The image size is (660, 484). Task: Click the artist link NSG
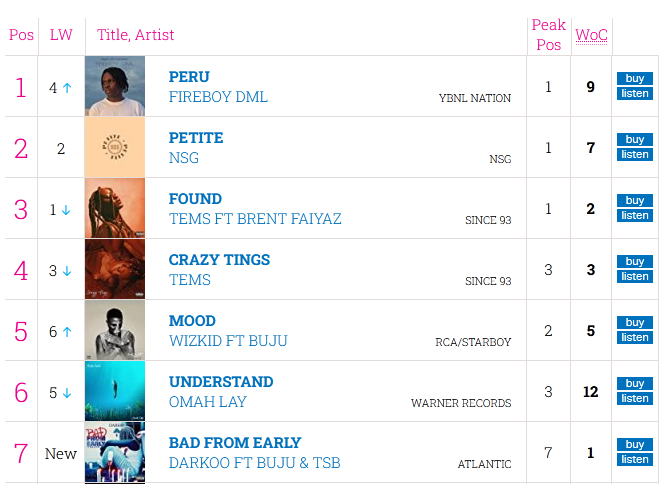click(184, 158)
